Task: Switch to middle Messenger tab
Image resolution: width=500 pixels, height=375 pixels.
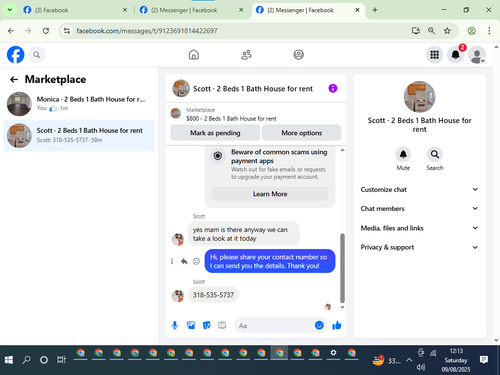Action: tap(191, 10)
